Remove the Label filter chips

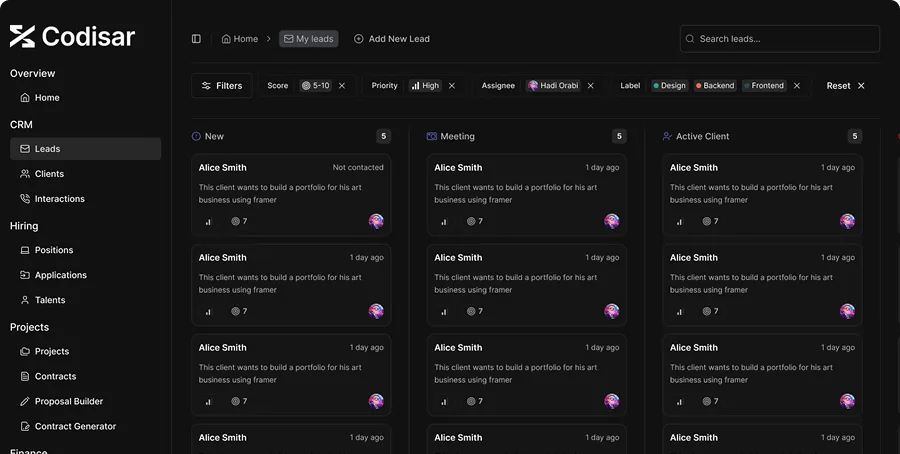coord(797,86)
